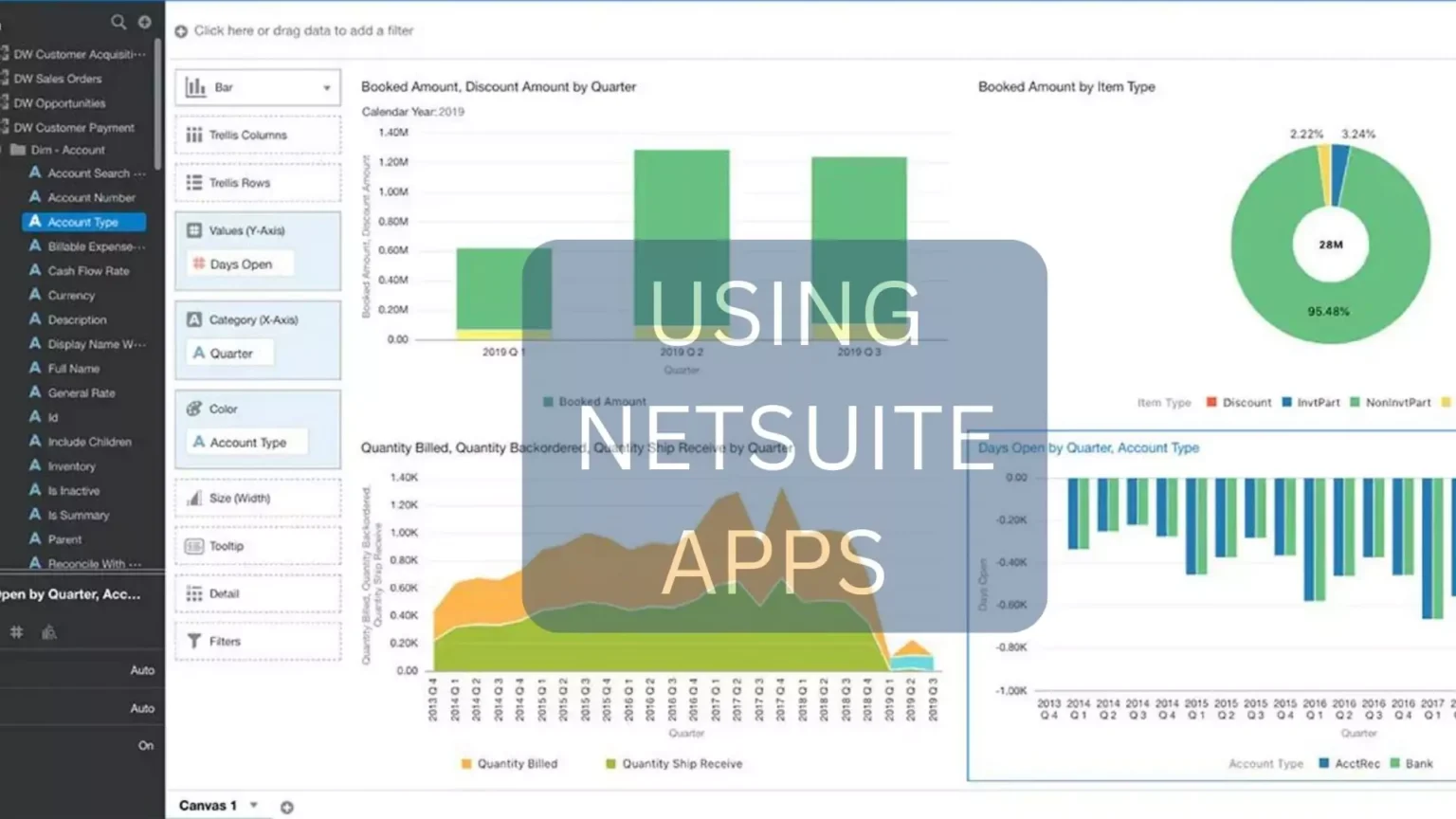Viewport: 1456px width, 819px height.
Task: Select the Description attribute
Action: tap(77, 320)
